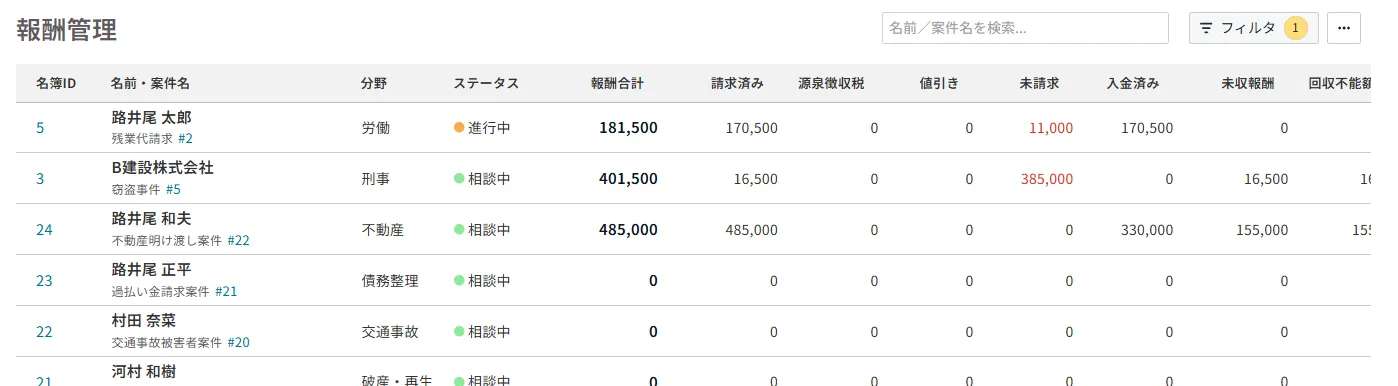1398x386 pixels.
Task: Sort by 値引き column header
Action: pos(939,83)
